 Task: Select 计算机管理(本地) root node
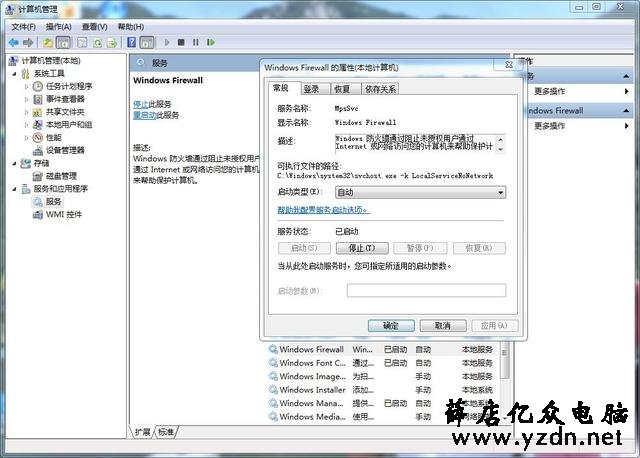[x=51, y=61]
